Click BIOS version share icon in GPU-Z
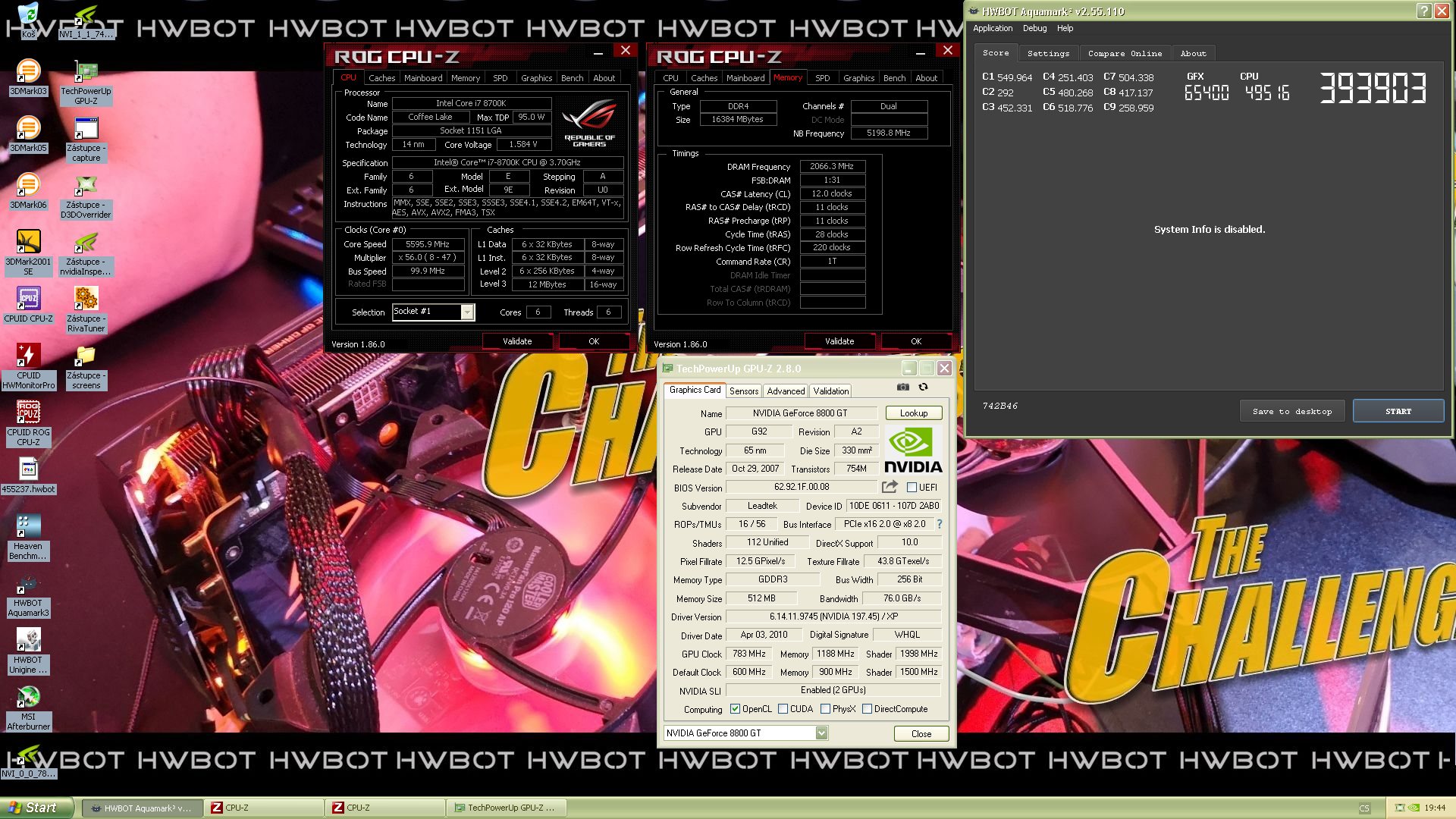This screenshot has width=1456, height=819. click(890, 487)
